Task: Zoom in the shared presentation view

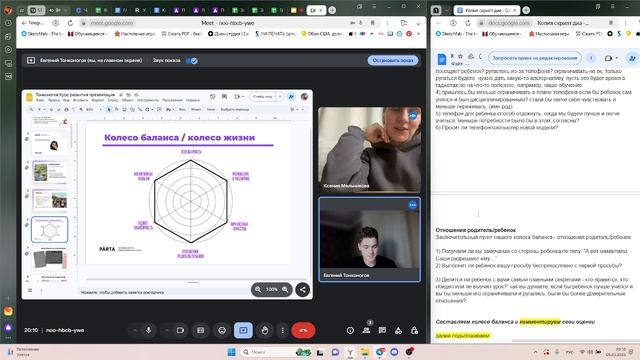Action: pos(285,289)
